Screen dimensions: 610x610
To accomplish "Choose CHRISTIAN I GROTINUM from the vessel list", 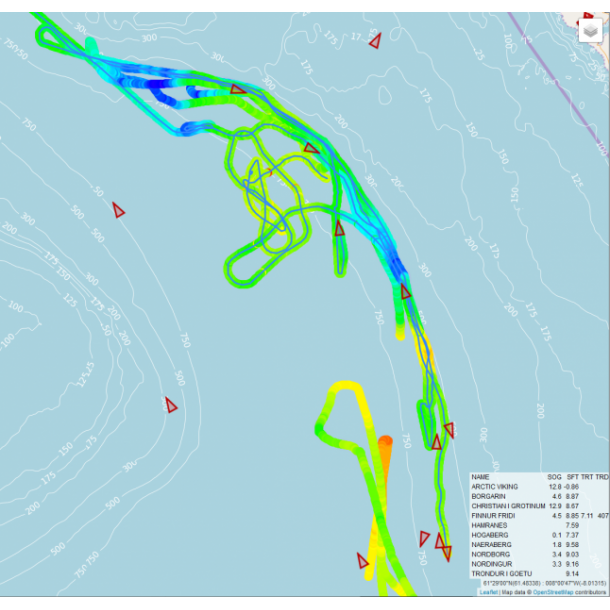I will (x=508, y=506).
